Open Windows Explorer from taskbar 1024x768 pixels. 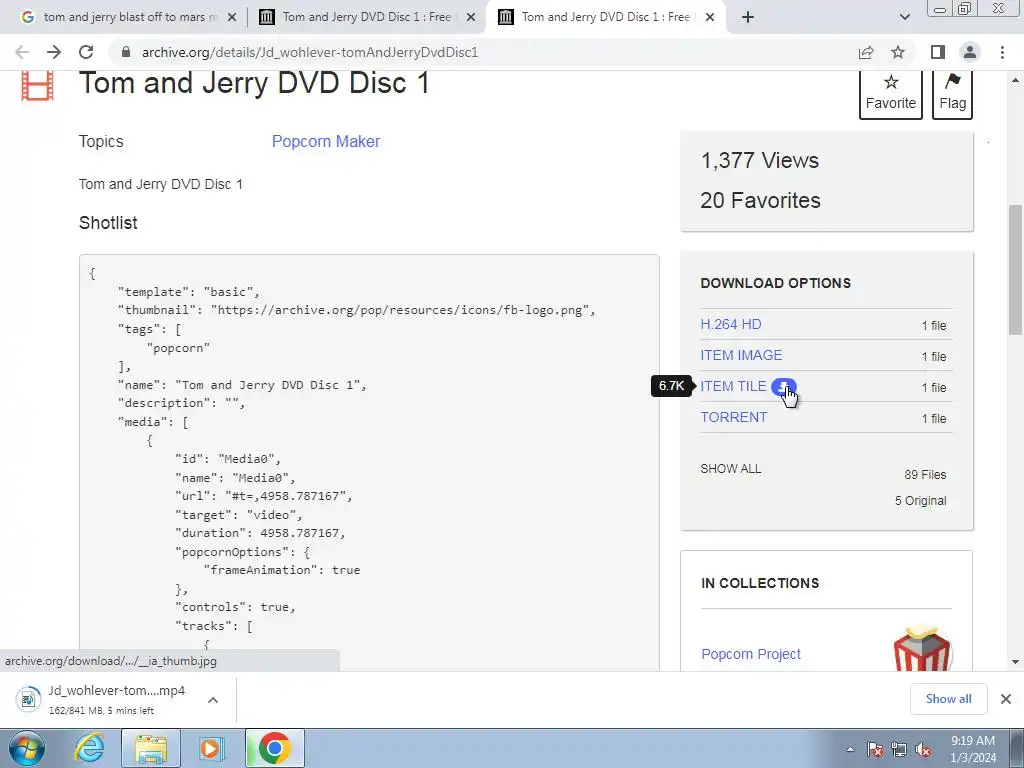151,748
